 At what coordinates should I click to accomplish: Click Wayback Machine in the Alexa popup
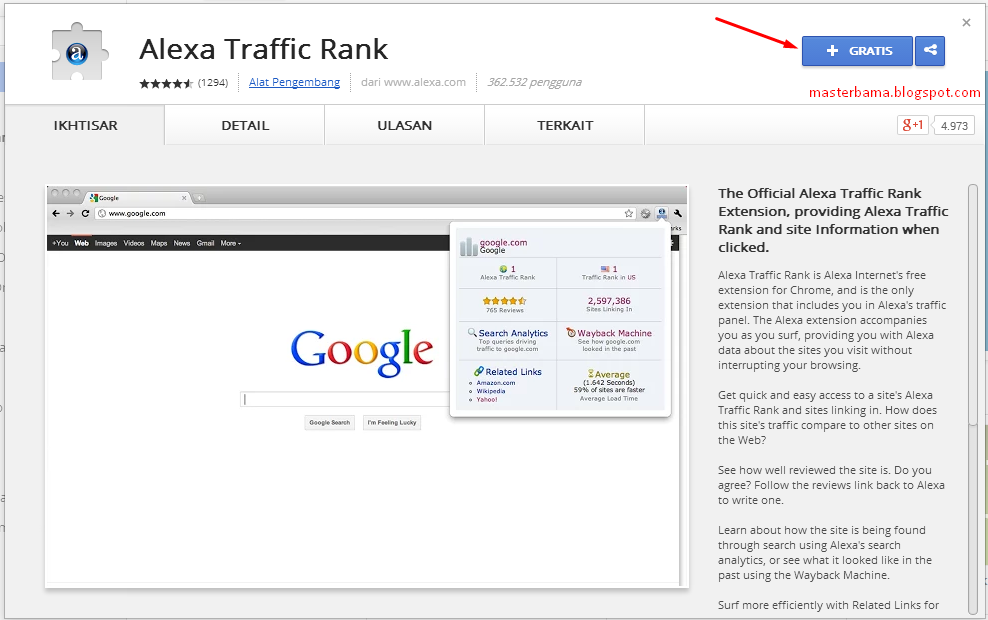point(614,333)
